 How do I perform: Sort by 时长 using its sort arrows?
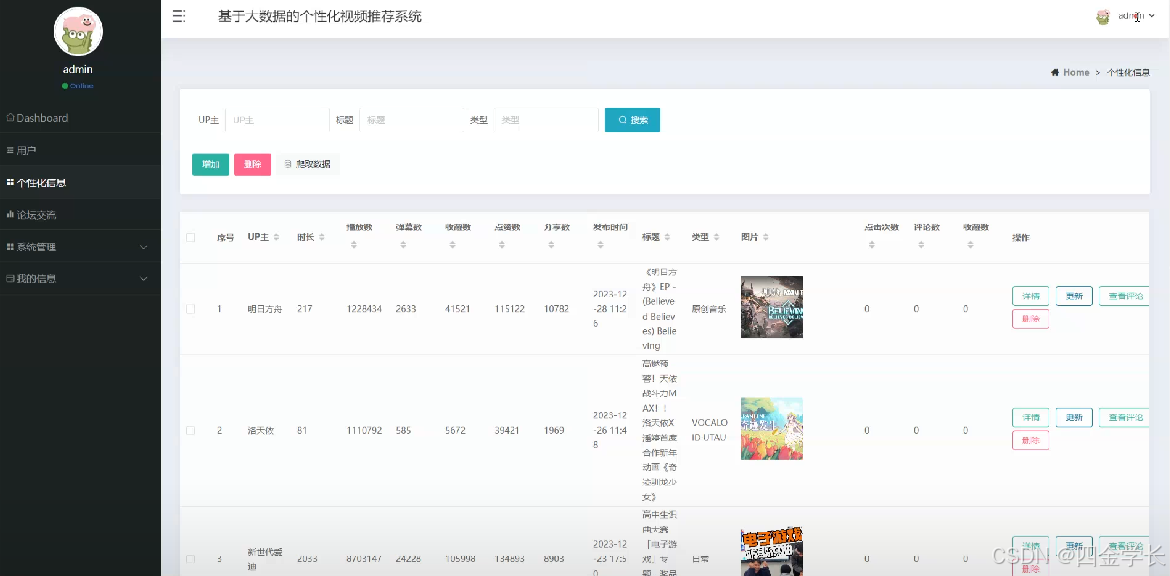pyautogui.click(x=322, y=237)
